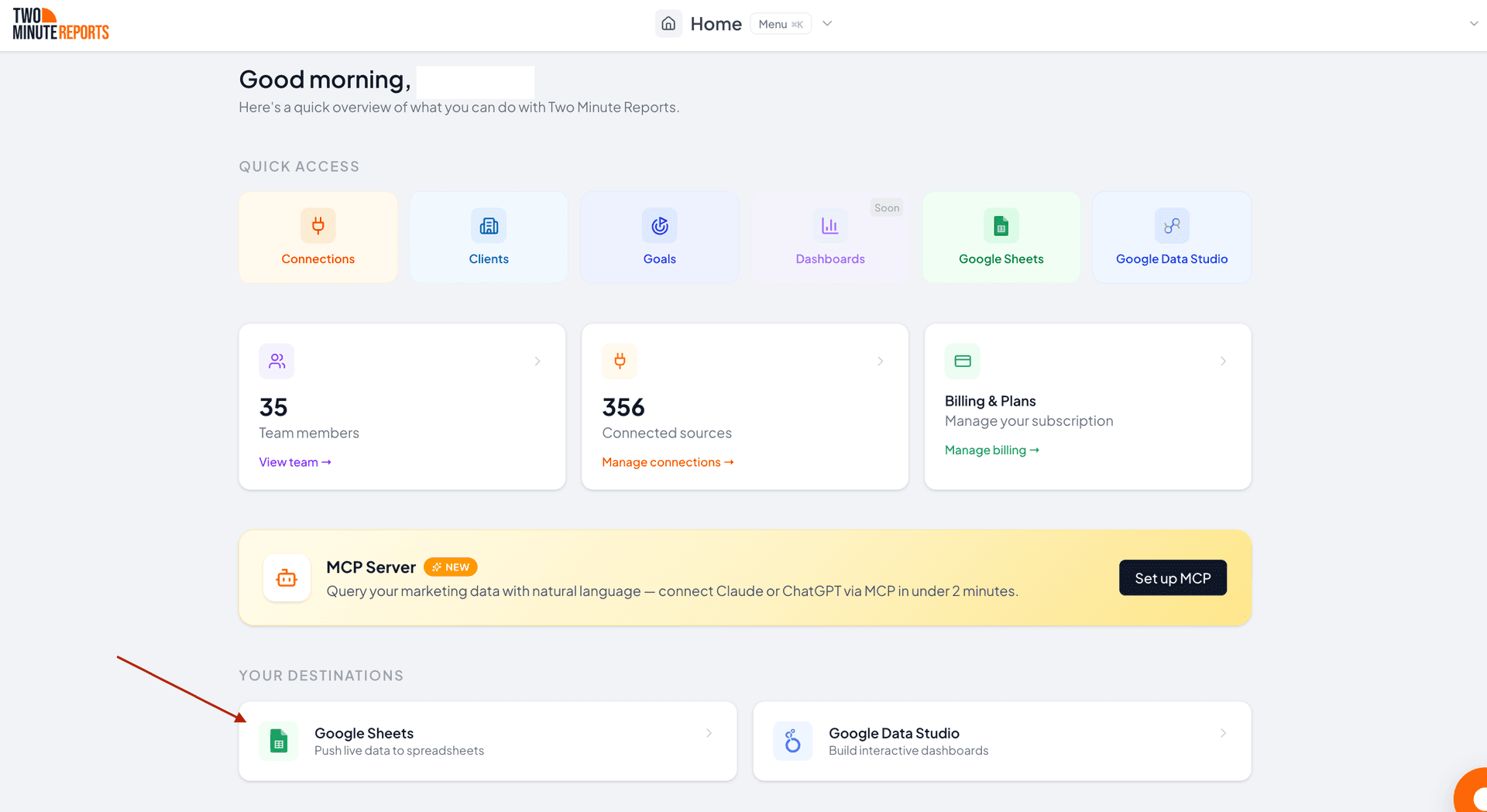Follow the Manage billing link

tap(992, 450)
